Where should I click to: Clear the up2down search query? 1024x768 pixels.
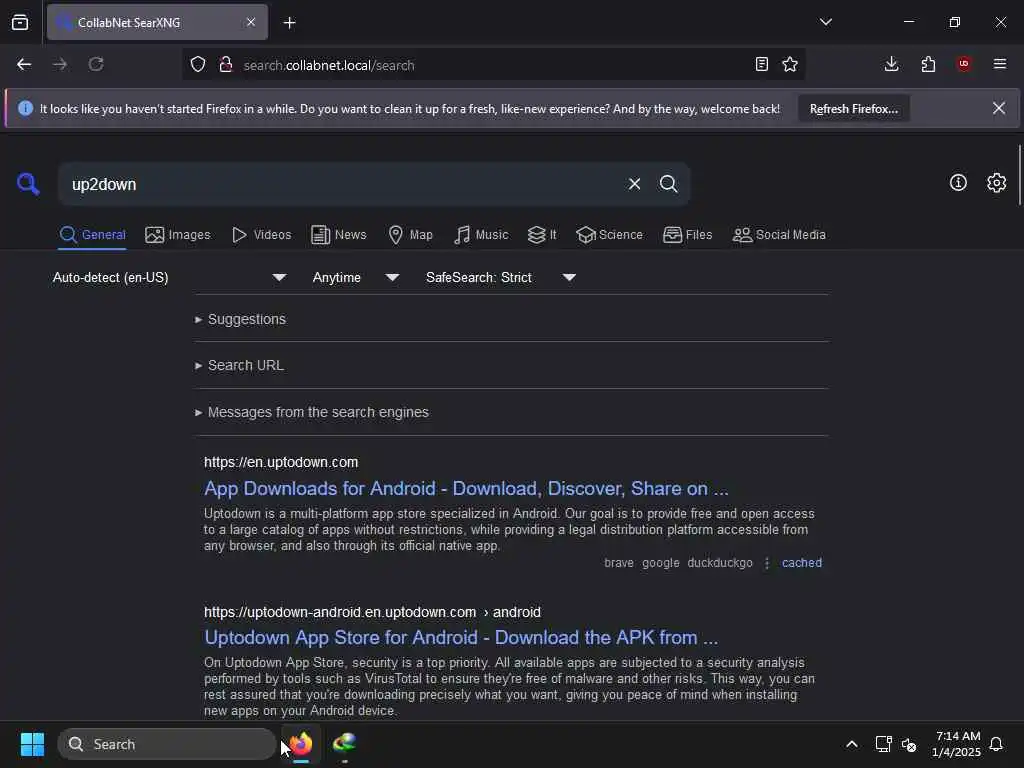[x=634, y=184]
